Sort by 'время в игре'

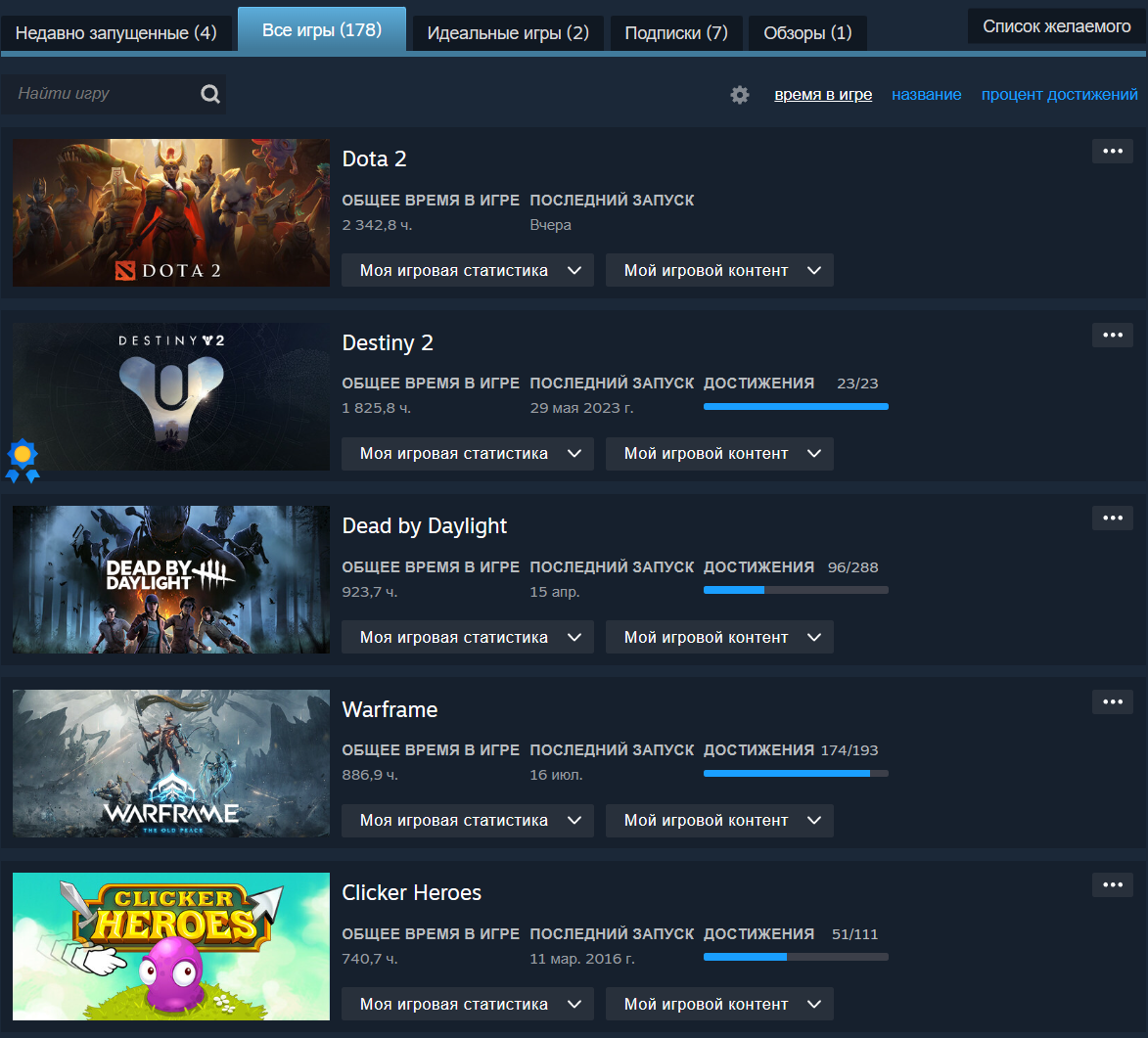point(823,95)
